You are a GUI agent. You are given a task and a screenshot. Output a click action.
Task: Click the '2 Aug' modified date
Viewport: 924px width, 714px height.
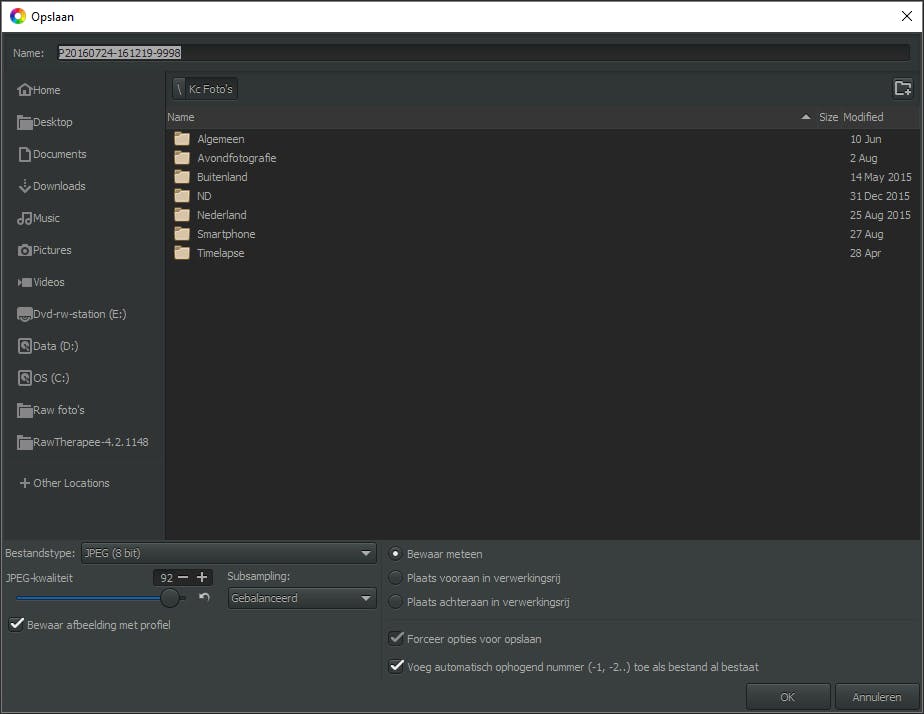[x=863, y=158]
